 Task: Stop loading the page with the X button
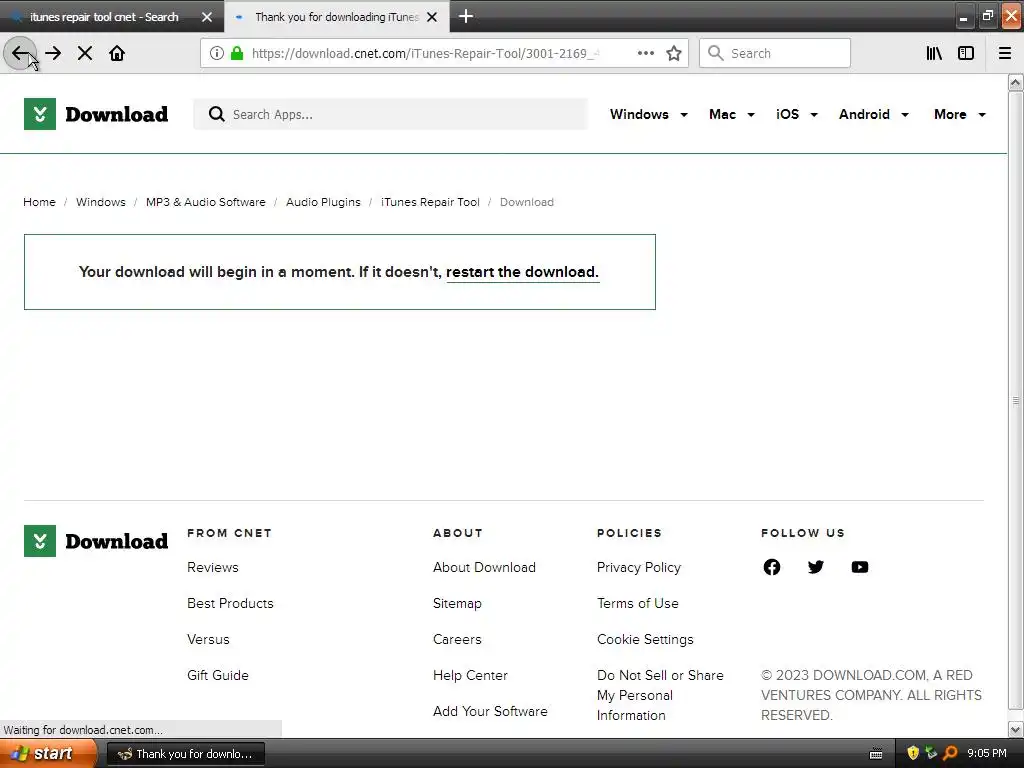(x=85, y=54)
